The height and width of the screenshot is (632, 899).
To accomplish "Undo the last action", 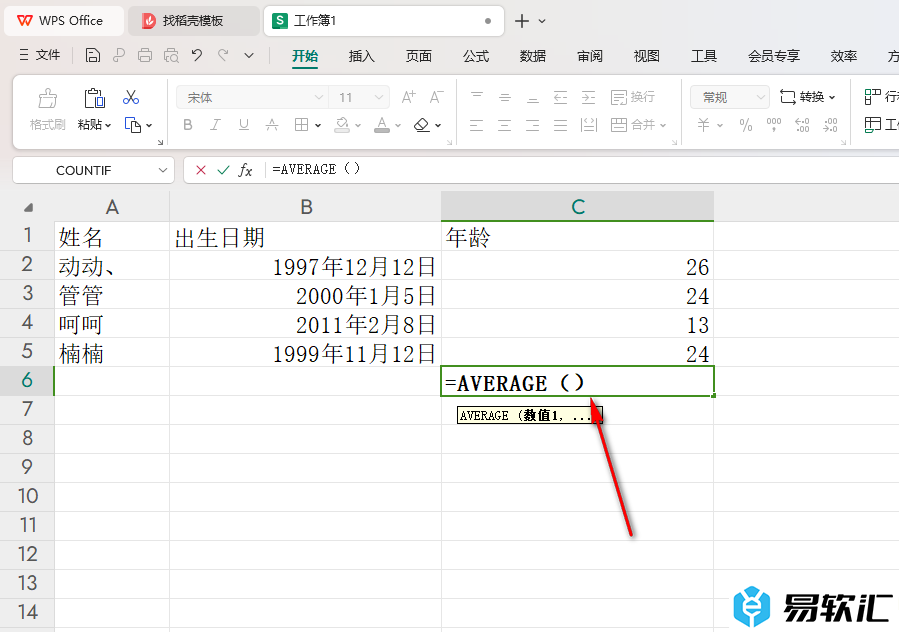I will point(197,55).
